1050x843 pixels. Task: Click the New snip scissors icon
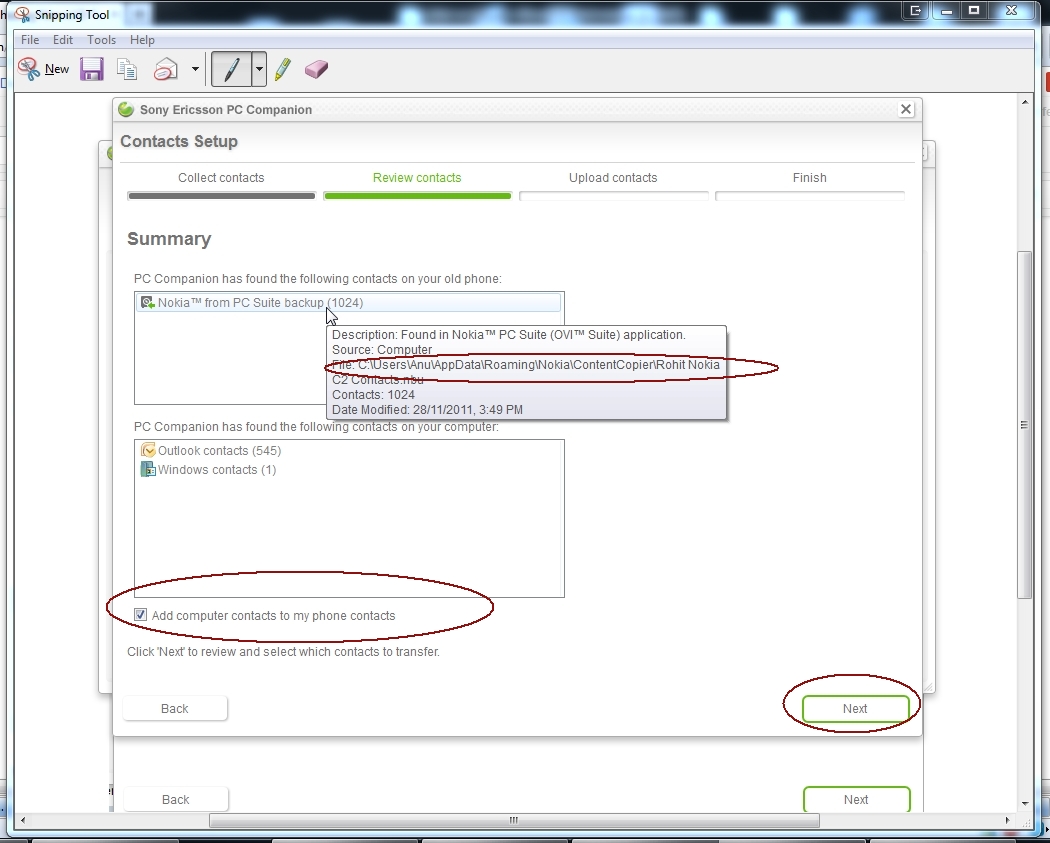click(29, 69)
